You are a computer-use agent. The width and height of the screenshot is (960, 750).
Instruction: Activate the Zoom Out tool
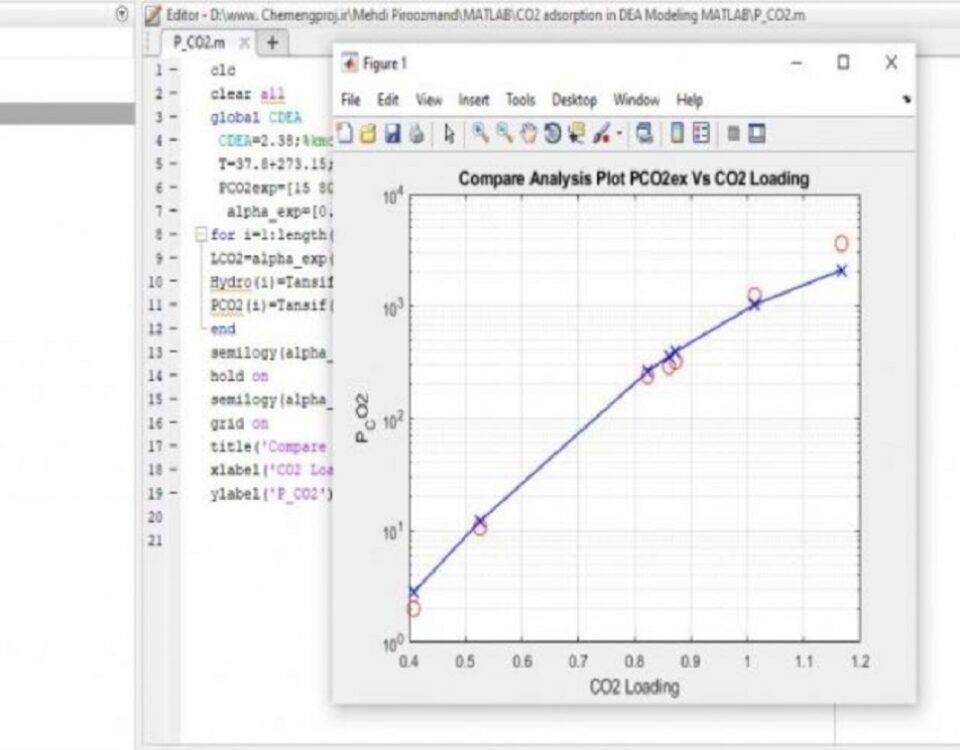point(504,133)
